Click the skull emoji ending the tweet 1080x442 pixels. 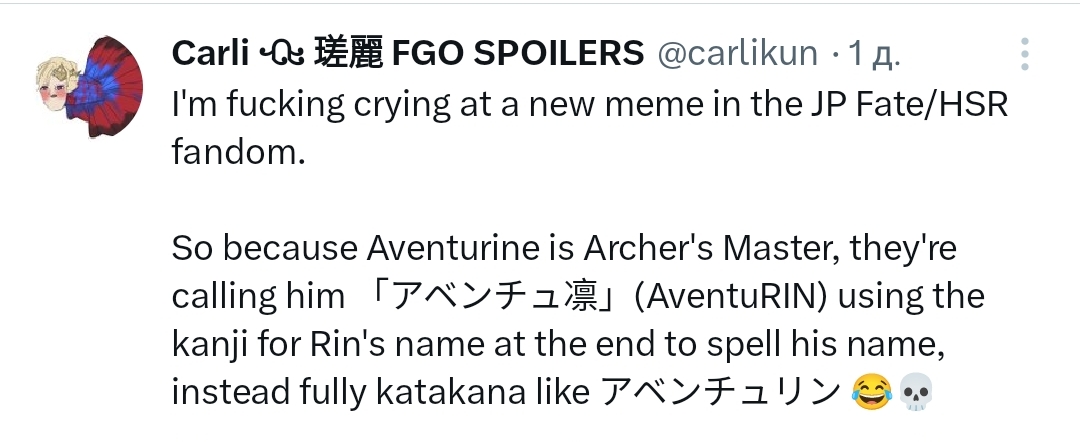917,394
